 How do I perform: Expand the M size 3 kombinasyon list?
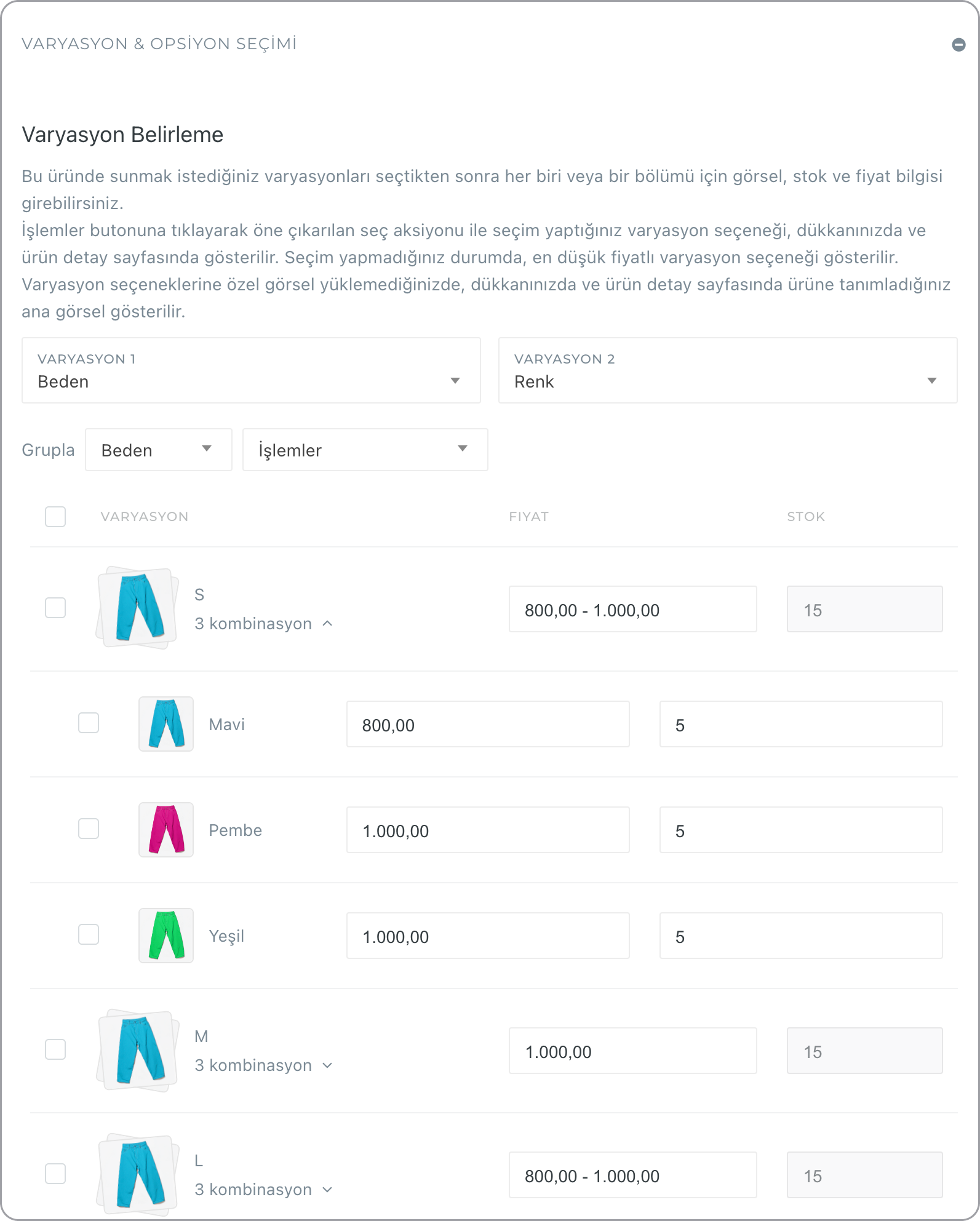264,1065
